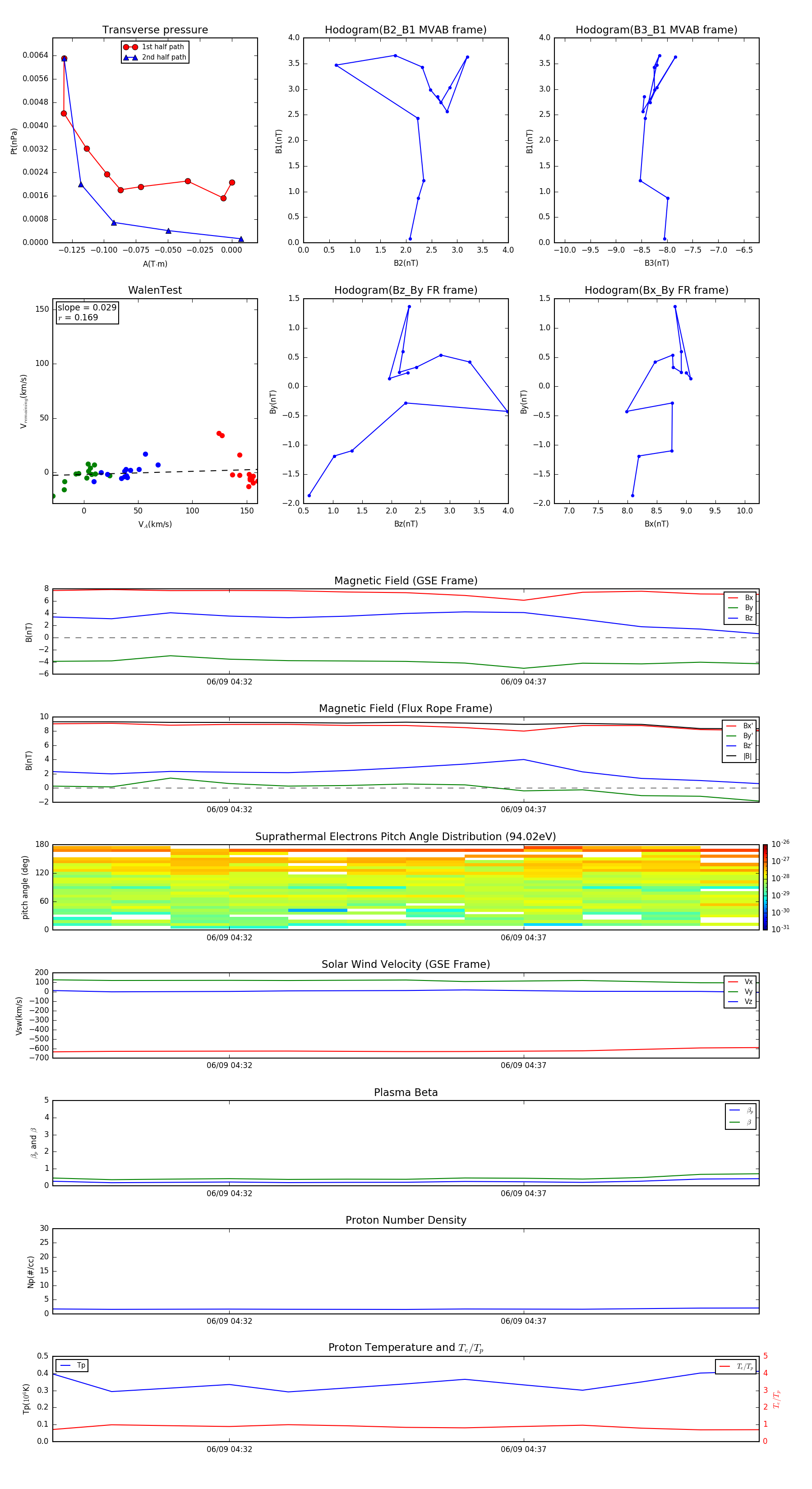Select the "1st half path" legend entry
This screenshot has width=812, height=1489.
[x=155, y=47]
